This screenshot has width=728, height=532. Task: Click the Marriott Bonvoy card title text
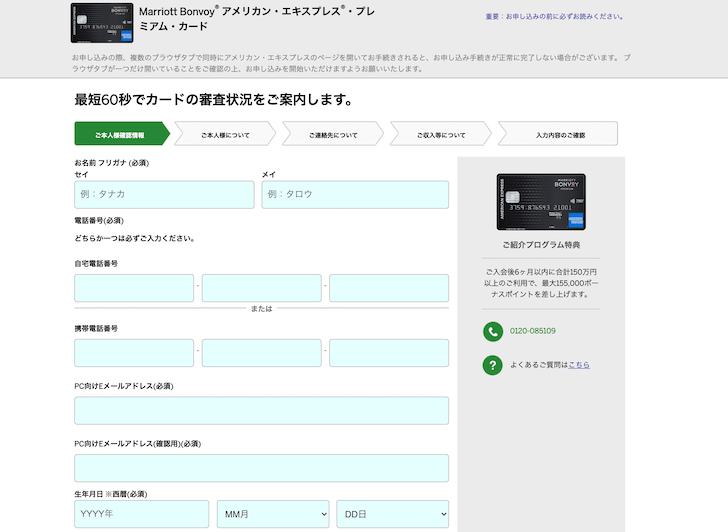click(257, 19)
